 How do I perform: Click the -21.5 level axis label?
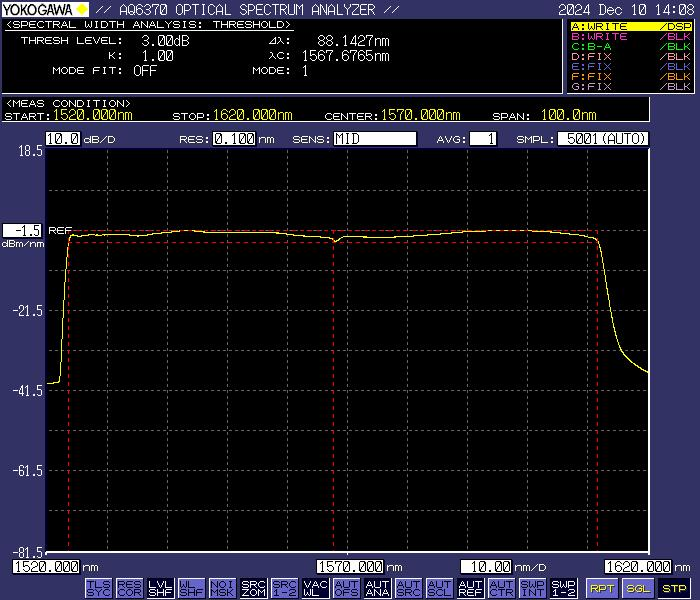point(28,311)
